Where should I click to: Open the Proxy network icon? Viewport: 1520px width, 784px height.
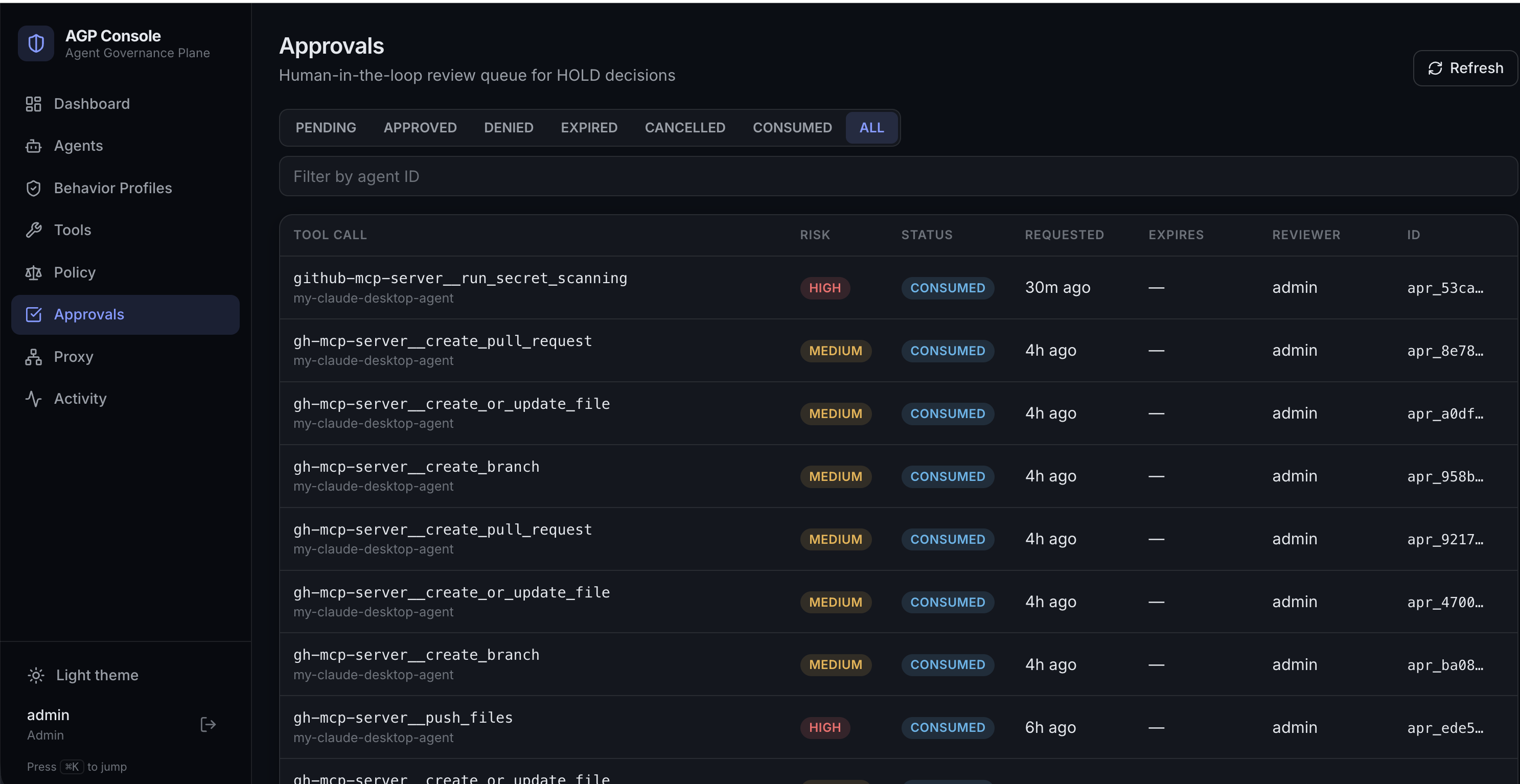coord(34,357)
